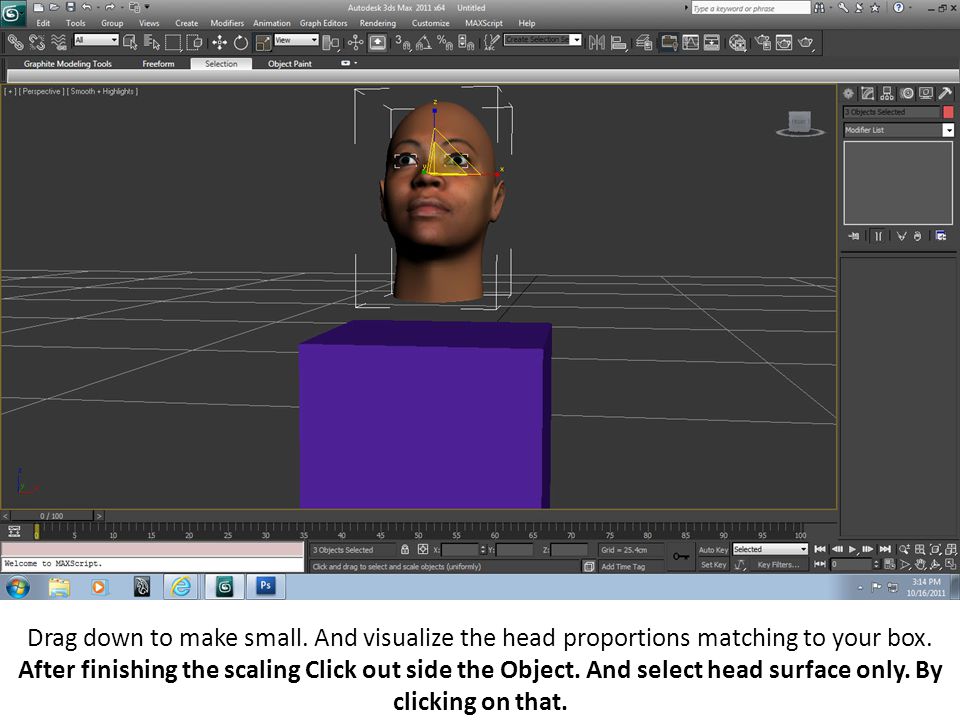This screenshot has height=720, width=960.
Task: Click the Select Object tool
Action: pyautogui.click(x=130, y=42)
